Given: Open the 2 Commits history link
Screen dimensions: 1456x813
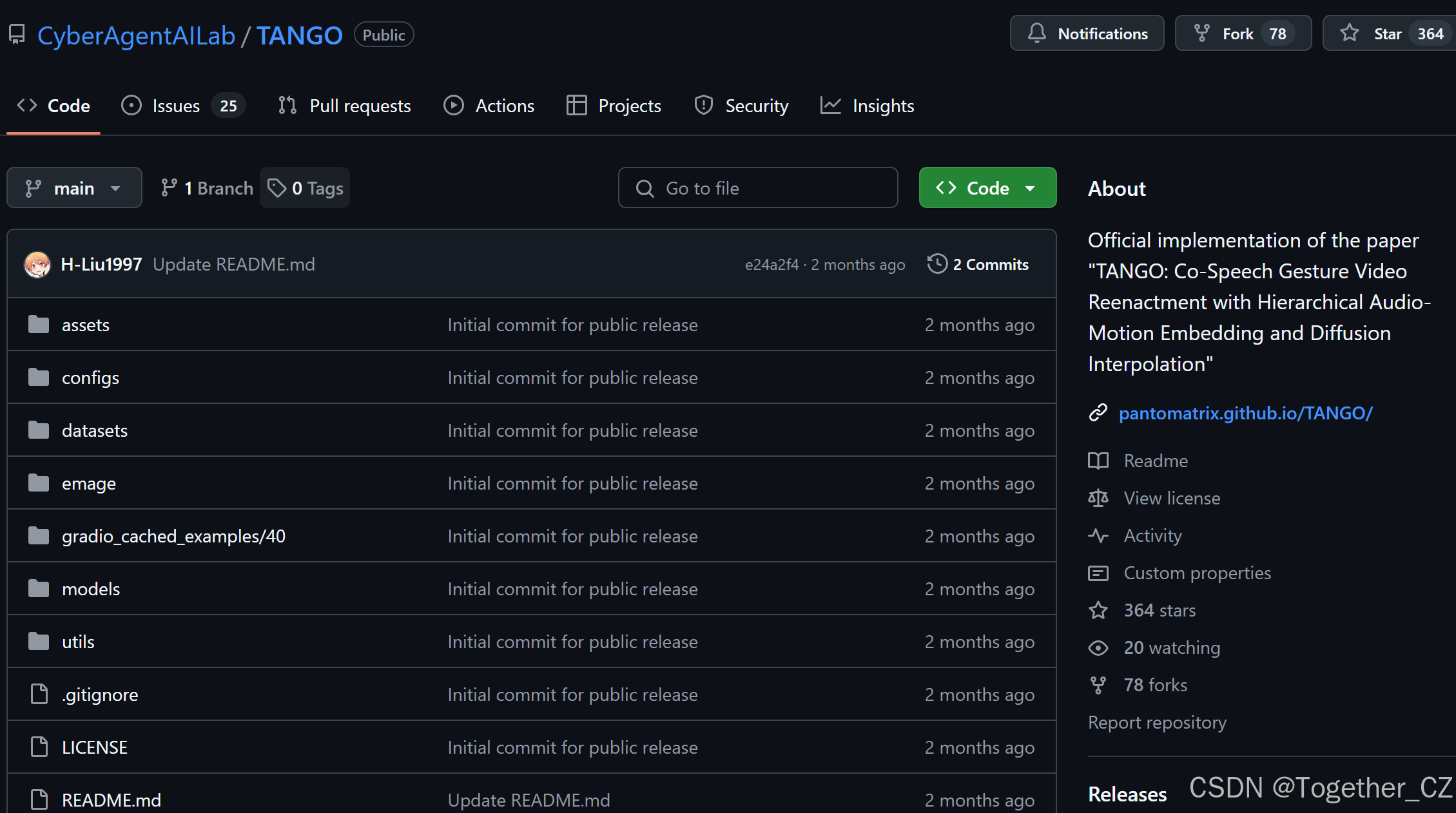Looking at the screenshot, I should [978, 264].
